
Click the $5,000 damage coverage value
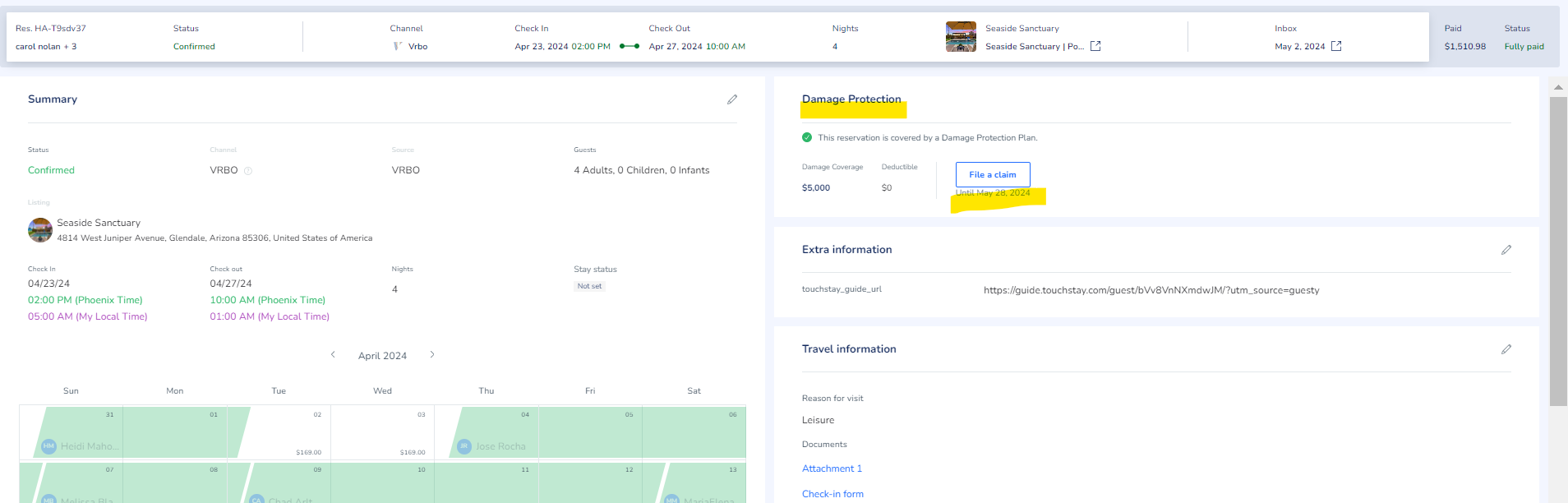tap(816, 187)
